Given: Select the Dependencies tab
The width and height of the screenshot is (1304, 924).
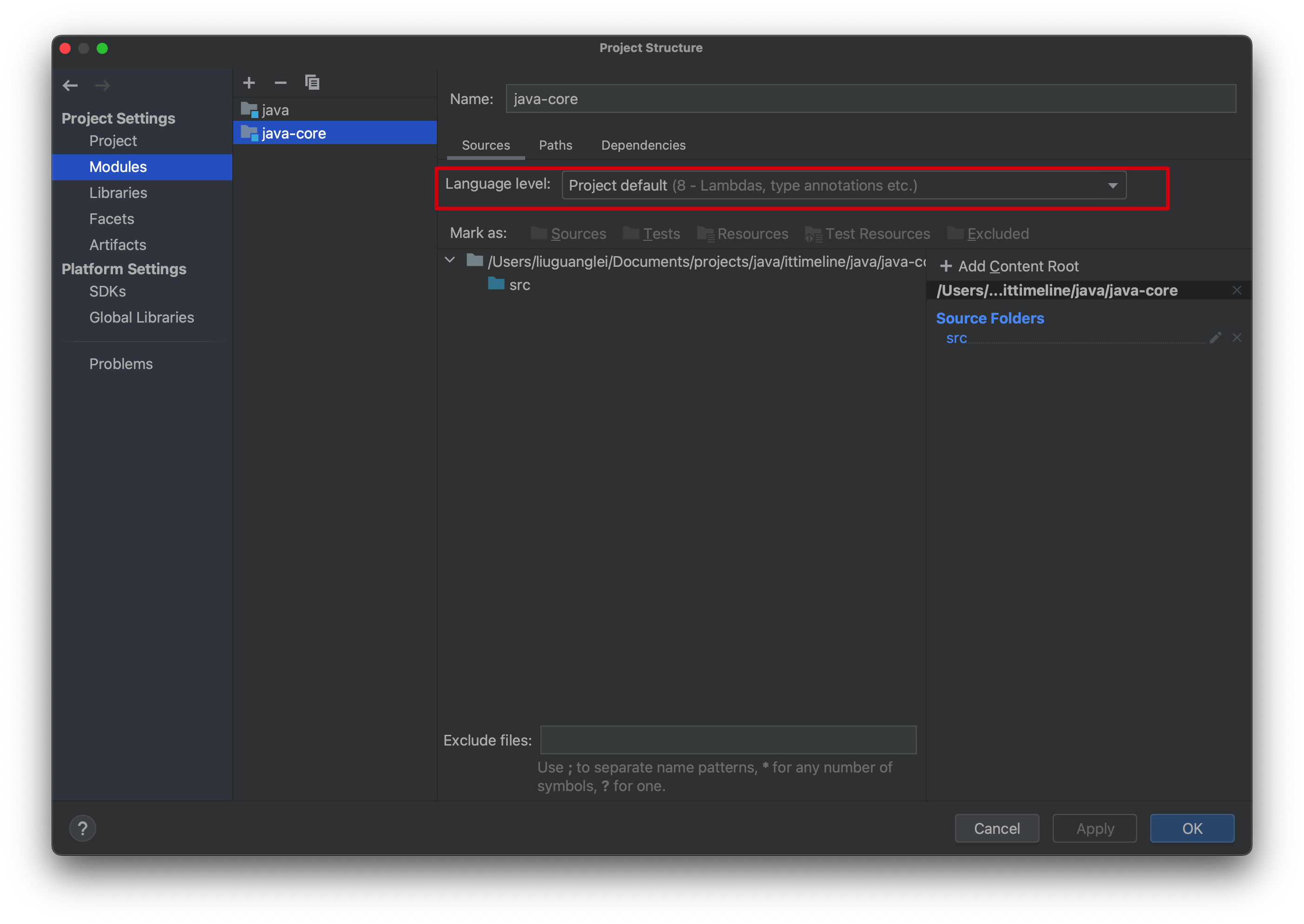Looking at the screenshot, I should point(643,145).
